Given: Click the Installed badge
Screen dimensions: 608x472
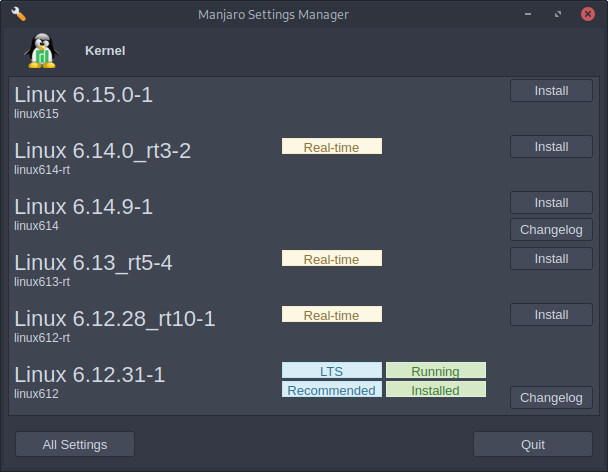Looking at the screenshot, I should [436, 389].
